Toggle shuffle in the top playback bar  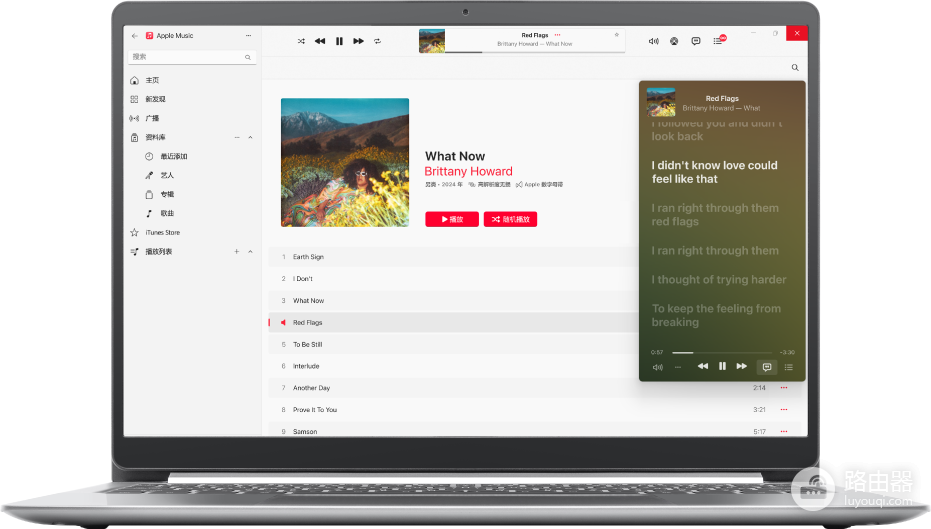coord(301,41)
